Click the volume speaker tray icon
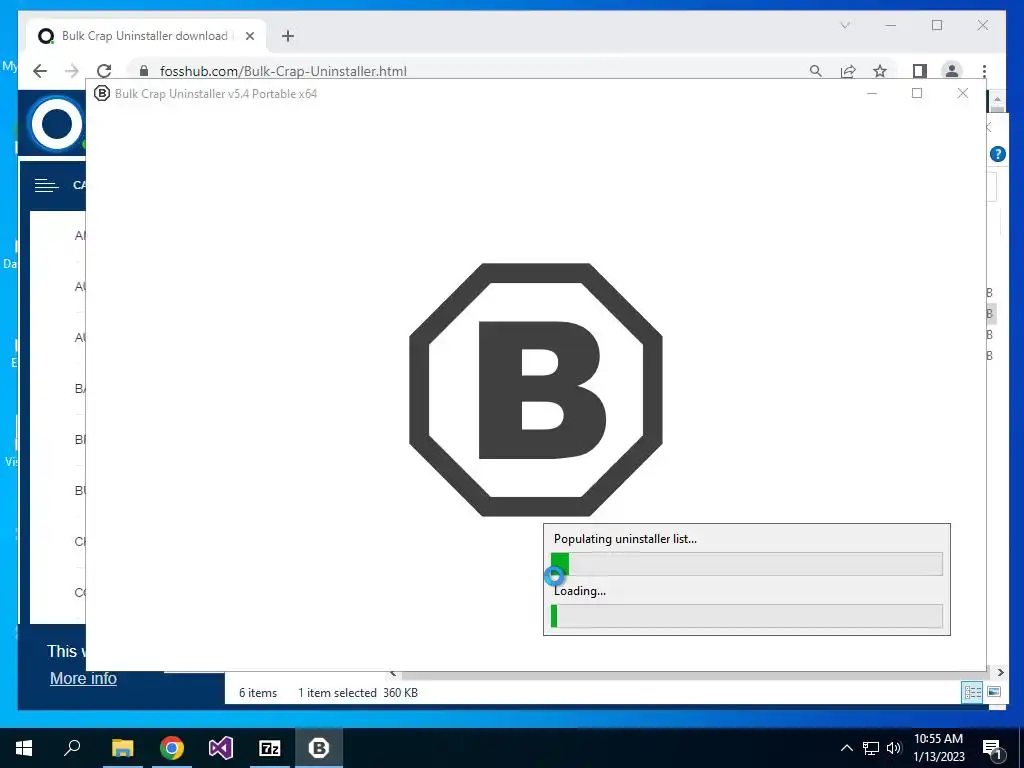Viewport: 1024px width, 768px height. pyautogui.click(x=894, y=748)
